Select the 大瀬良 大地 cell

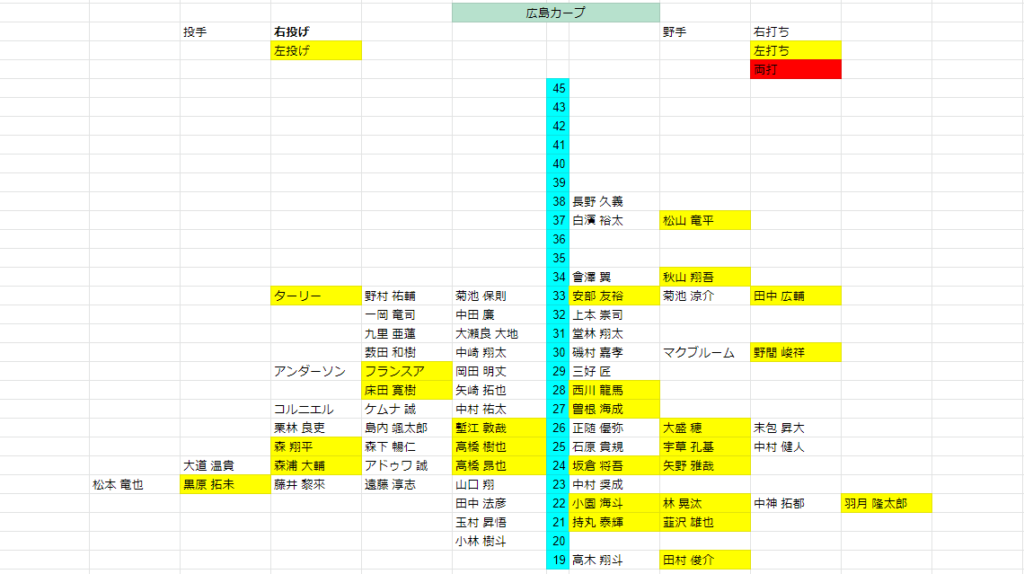pyautogui.click(x=499, y=334)
